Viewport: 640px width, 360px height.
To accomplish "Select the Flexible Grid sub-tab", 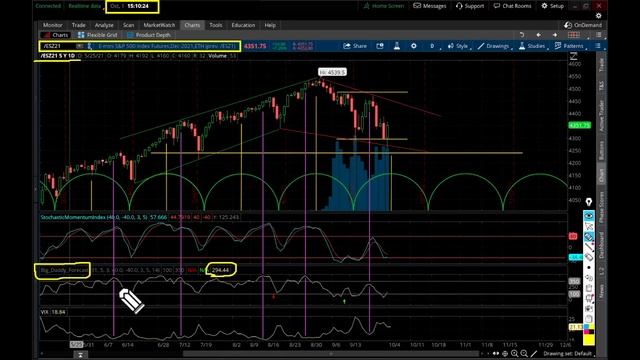I will tap(98, 35).
